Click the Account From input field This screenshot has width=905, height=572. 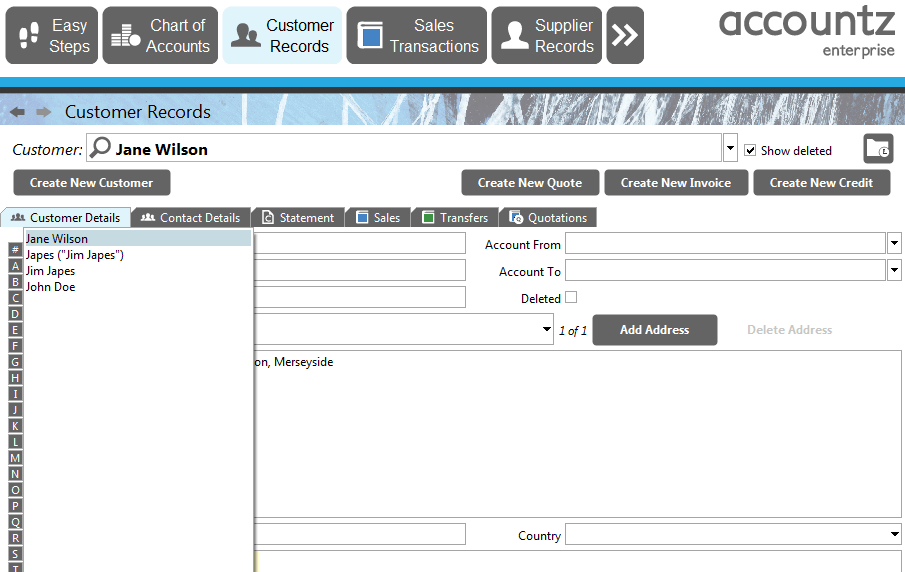click(726, 243)
